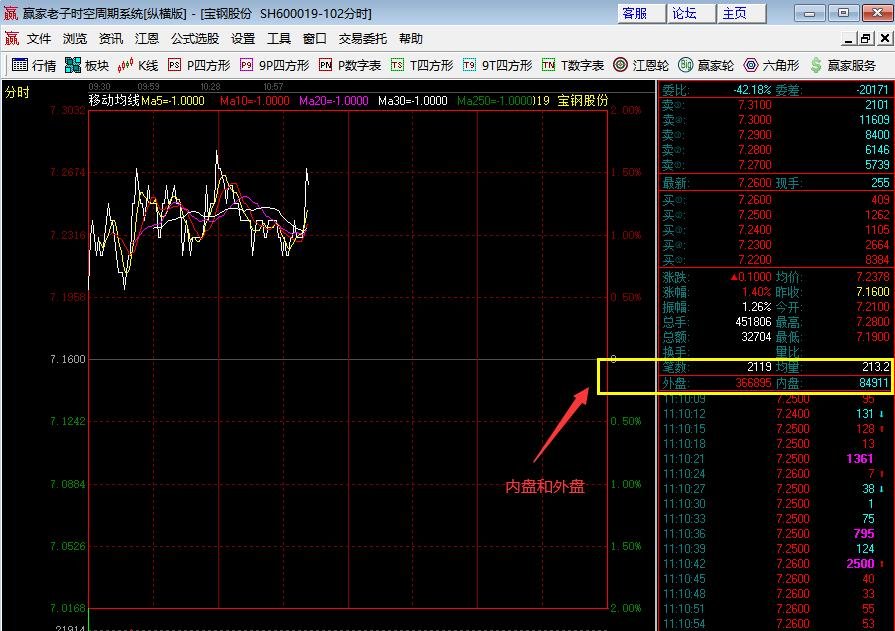Click the 分时 label on chart
The image size is (895, 631).
tap(17, 93)
